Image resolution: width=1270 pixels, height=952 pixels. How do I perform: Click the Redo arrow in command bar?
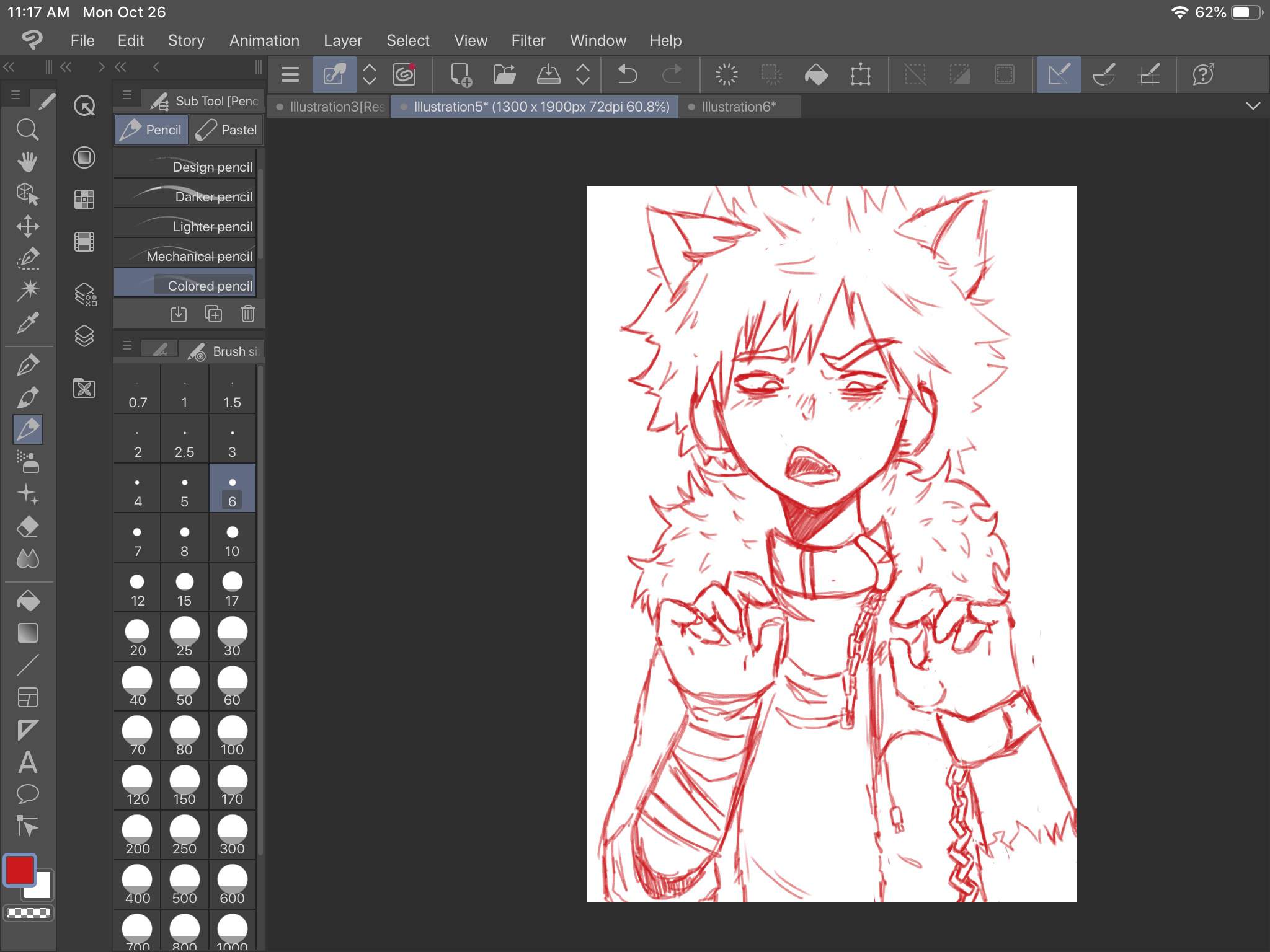click(672, 74)
